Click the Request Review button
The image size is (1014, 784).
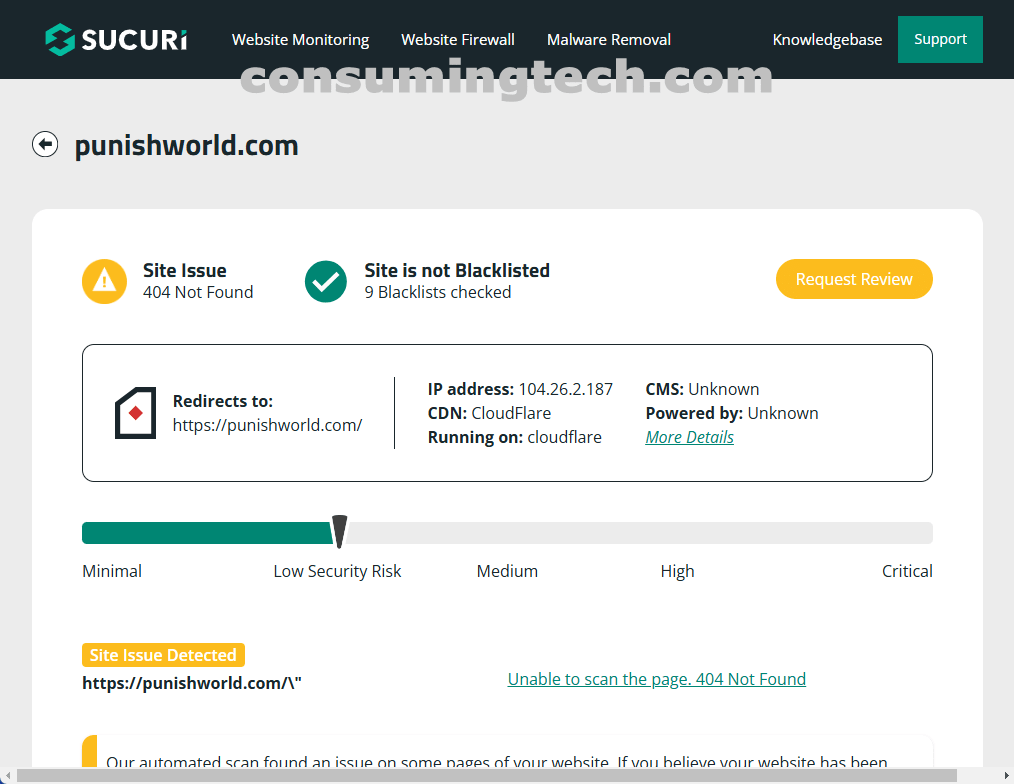[854, 279]
